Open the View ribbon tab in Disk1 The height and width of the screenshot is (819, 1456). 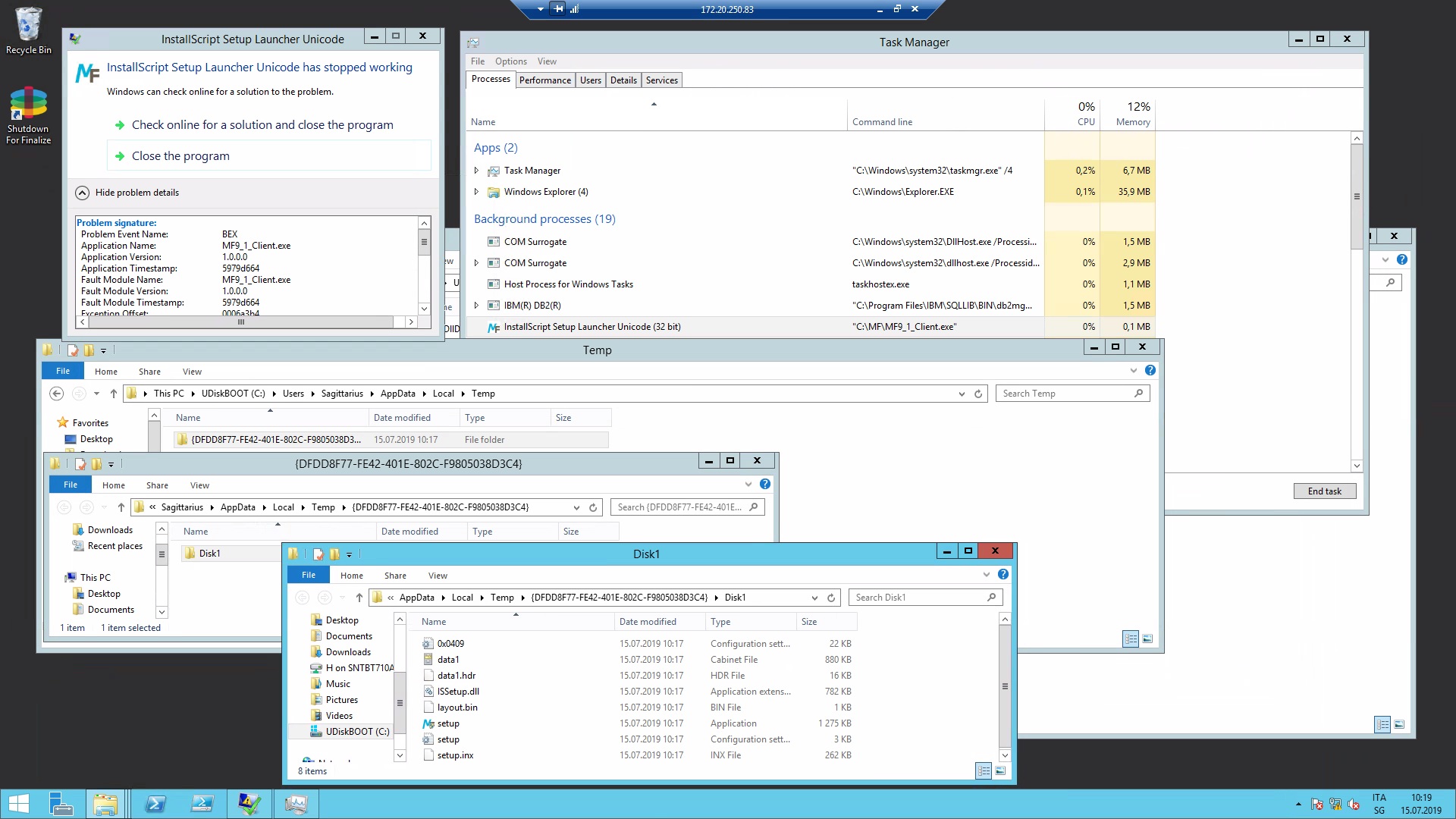[438, 576]
